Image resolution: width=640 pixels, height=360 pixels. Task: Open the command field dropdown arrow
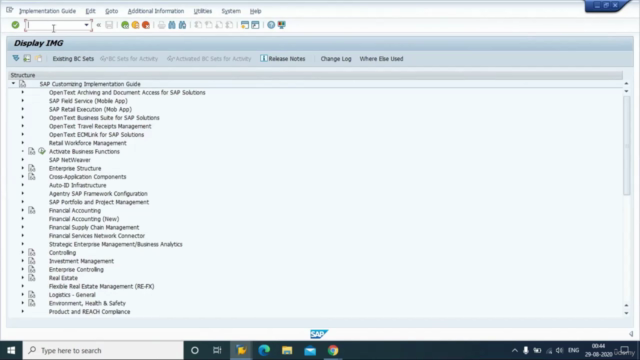click(87, 25)
